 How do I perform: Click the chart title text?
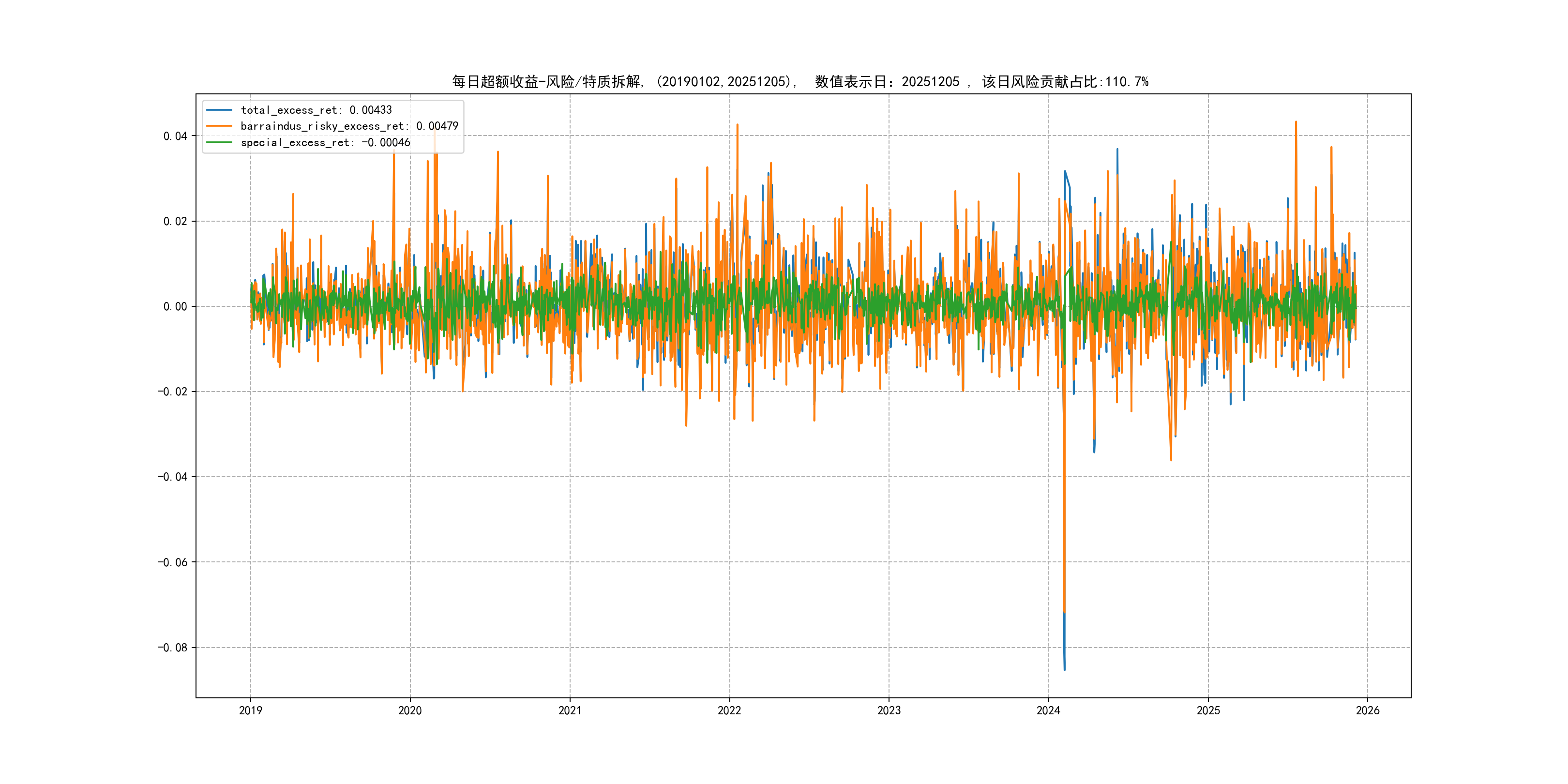point(799,82)
